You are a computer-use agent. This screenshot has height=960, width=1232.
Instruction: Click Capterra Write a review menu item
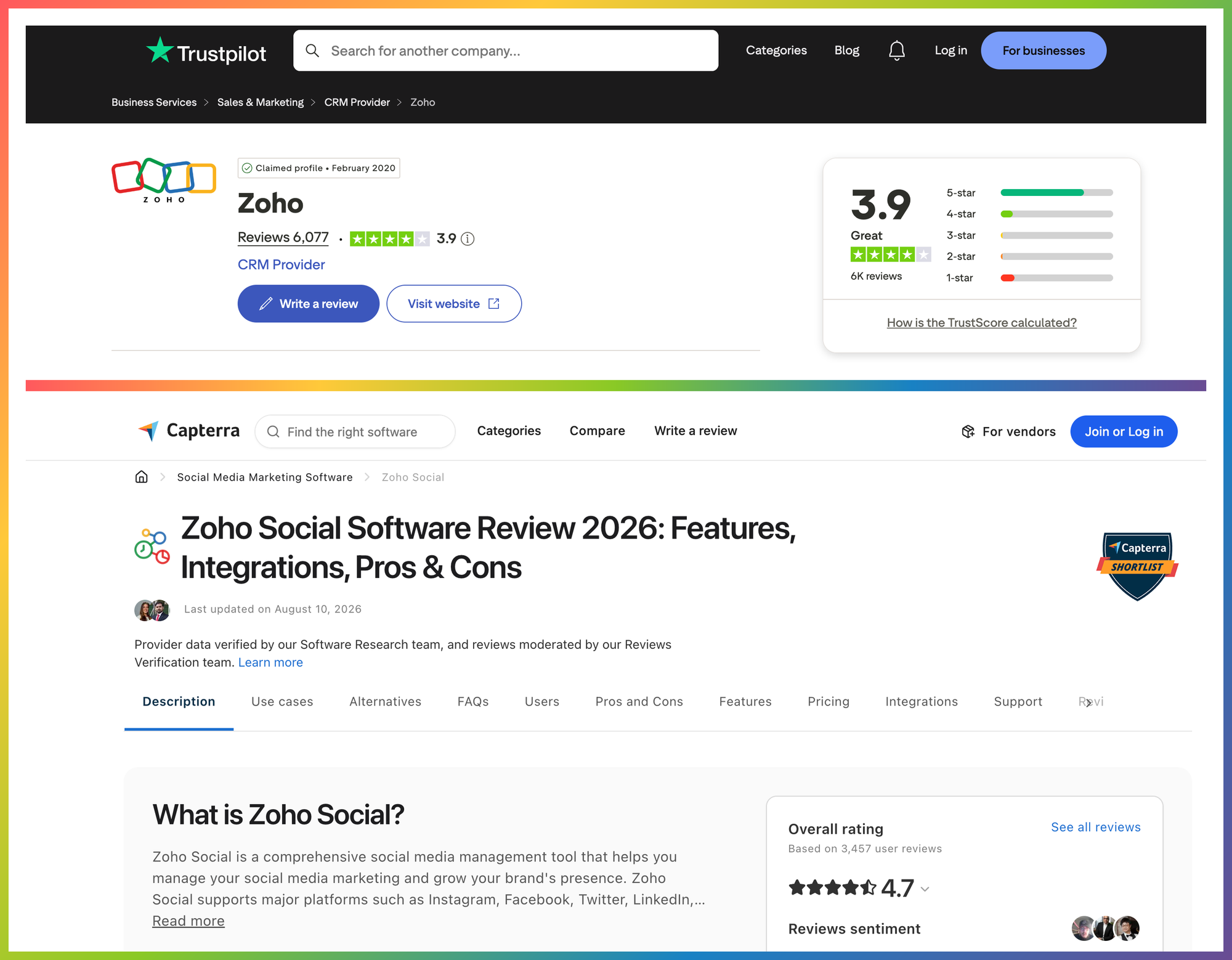pyautogui.click(x=696, y=431)
